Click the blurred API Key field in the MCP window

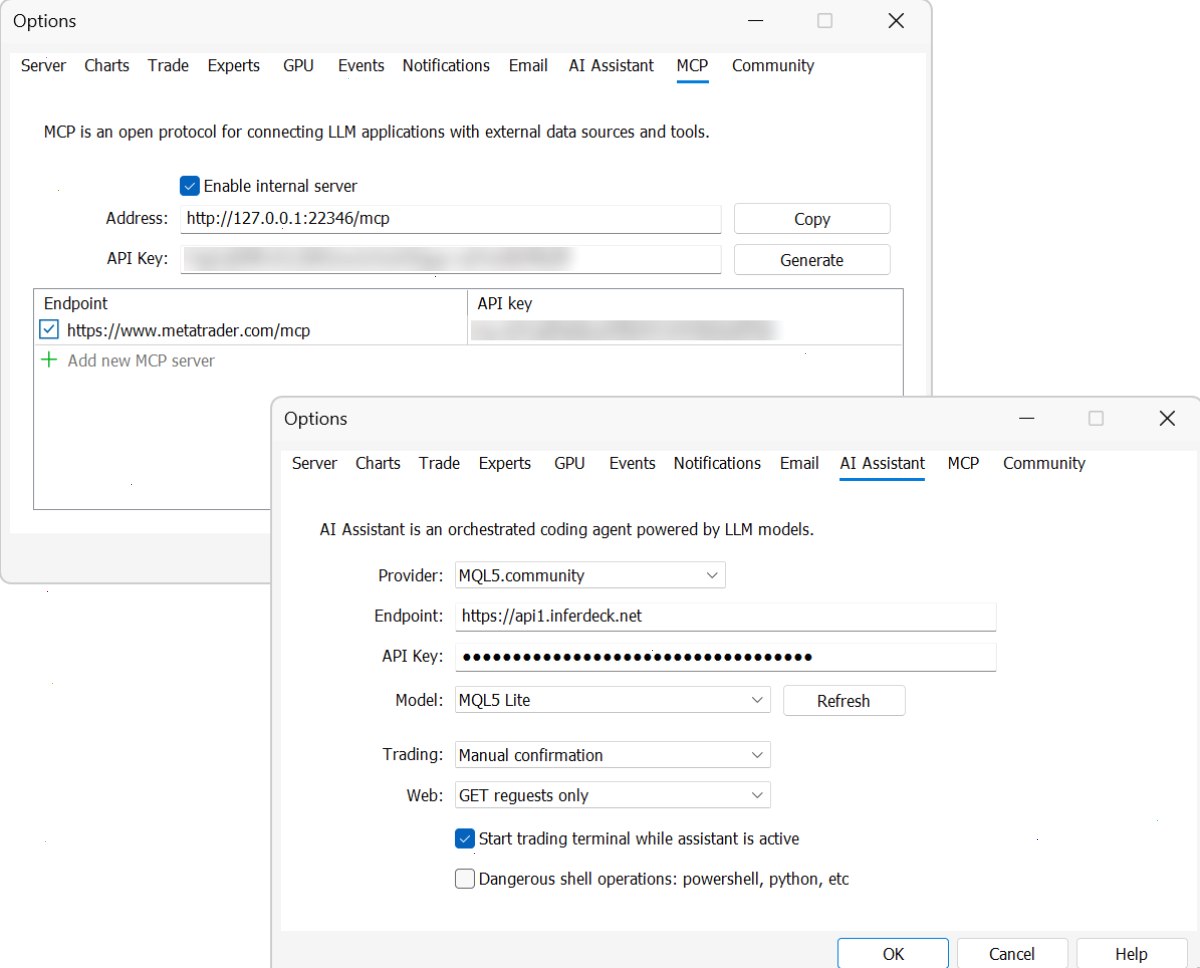coord(451,259)
